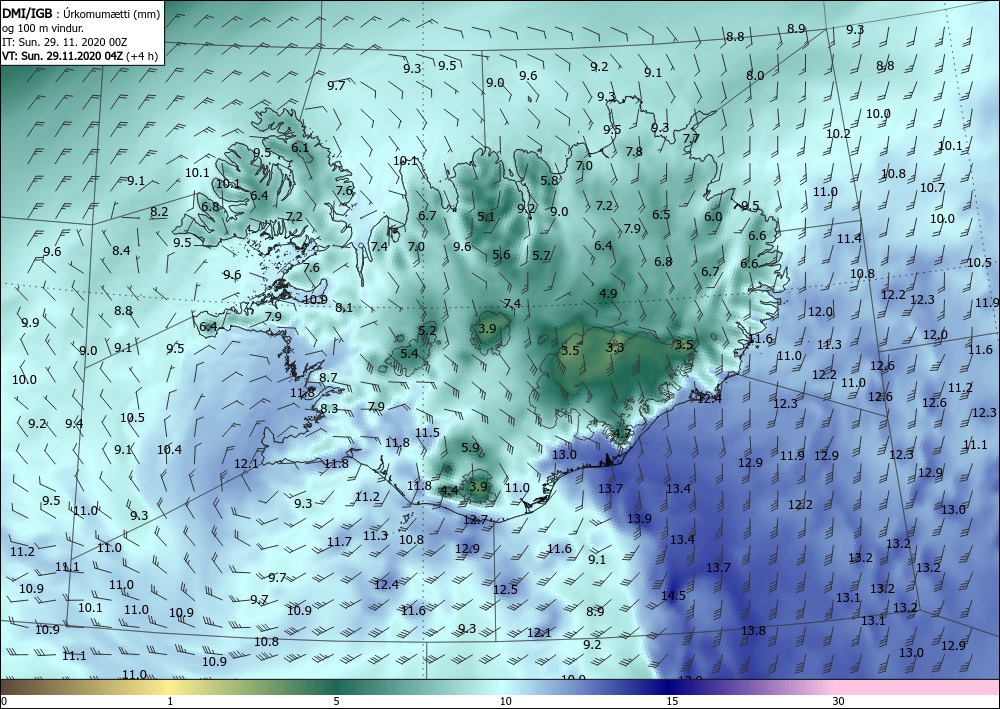
Task: Click the legend tick label '15'
Action: [672, 701]
